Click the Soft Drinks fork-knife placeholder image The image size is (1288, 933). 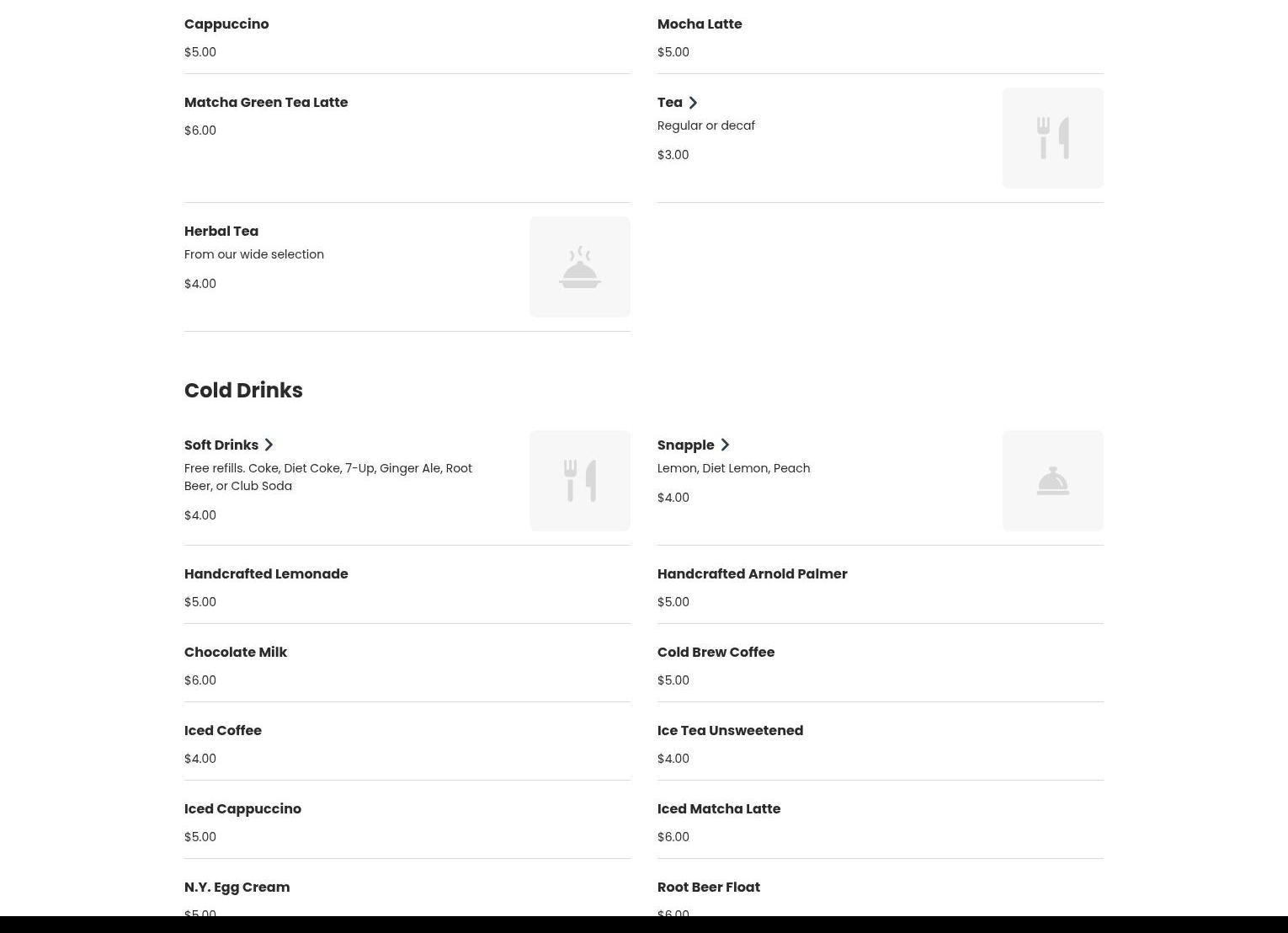point(579,481)
